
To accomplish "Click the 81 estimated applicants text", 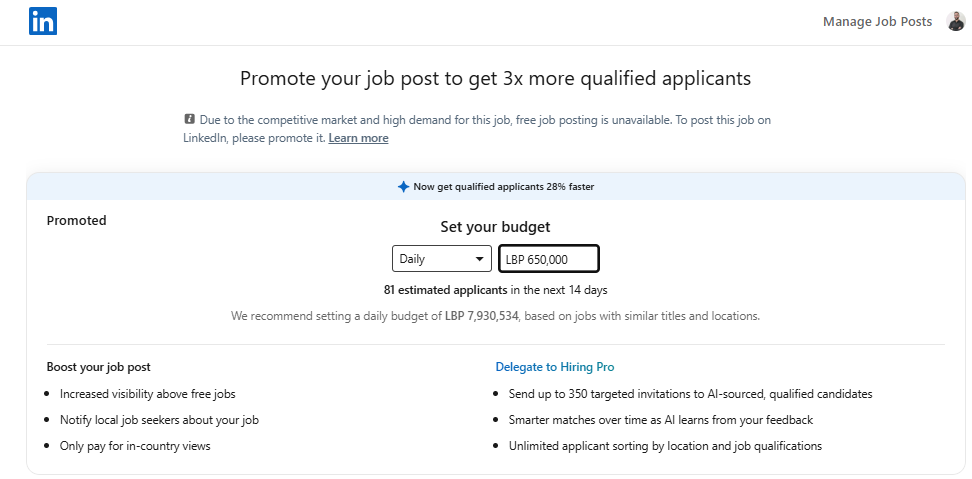I will (x=444, y=290).
